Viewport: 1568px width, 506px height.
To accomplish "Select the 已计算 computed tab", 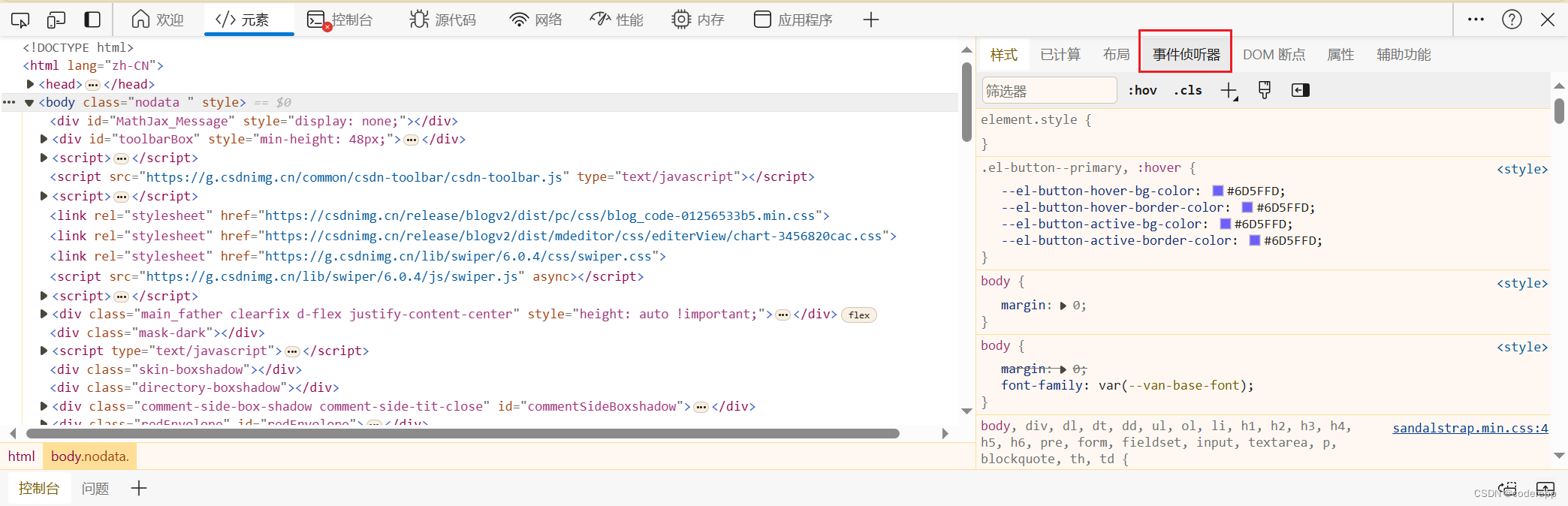I will [x=1060, y=55].
